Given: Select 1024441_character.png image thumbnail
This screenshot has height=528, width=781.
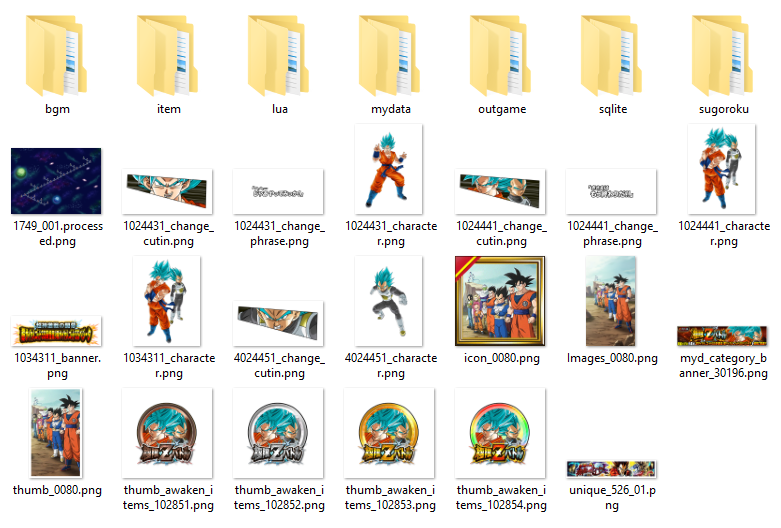Looking at the screenshot, I should coord(722,169).
